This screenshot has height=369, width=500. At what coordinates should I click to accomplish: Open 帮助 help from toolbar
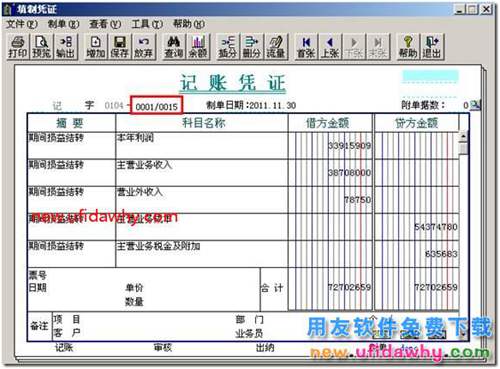coord(408,47)
